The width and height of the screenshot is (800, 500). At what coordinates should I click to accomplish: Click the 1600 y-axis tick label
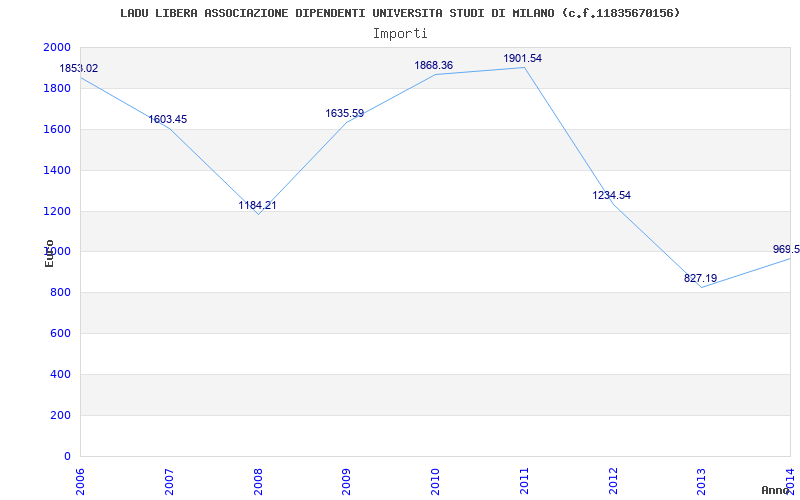point(57,129)
